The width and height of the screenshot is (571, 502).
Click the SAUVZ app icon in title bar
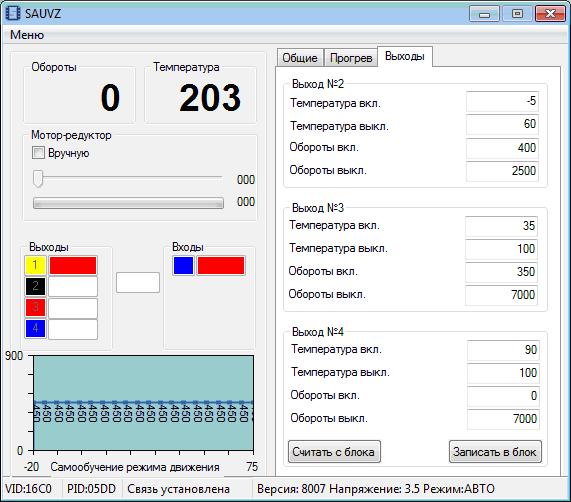pos(13,13)
